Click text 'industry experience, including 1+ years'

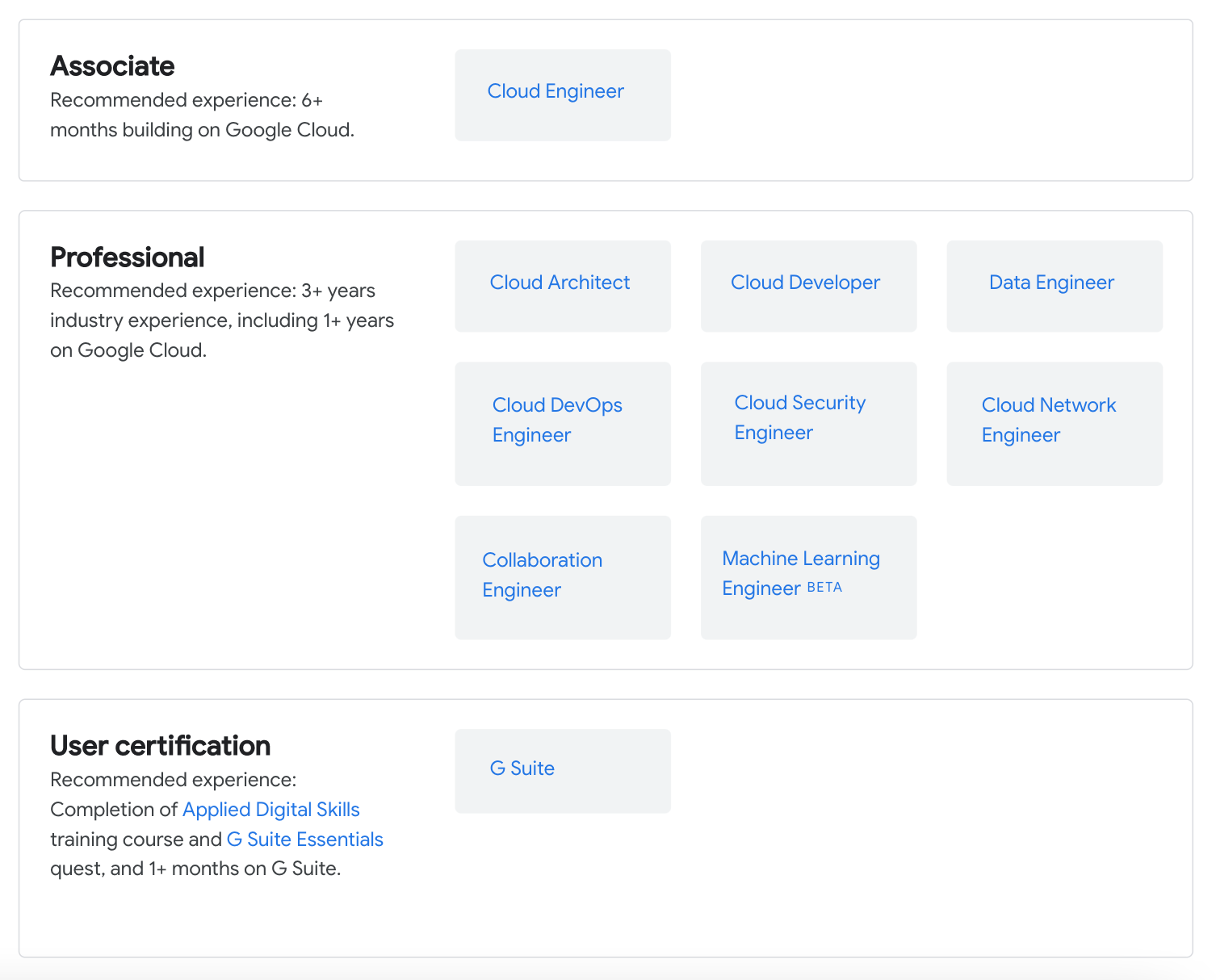[222, 320]
